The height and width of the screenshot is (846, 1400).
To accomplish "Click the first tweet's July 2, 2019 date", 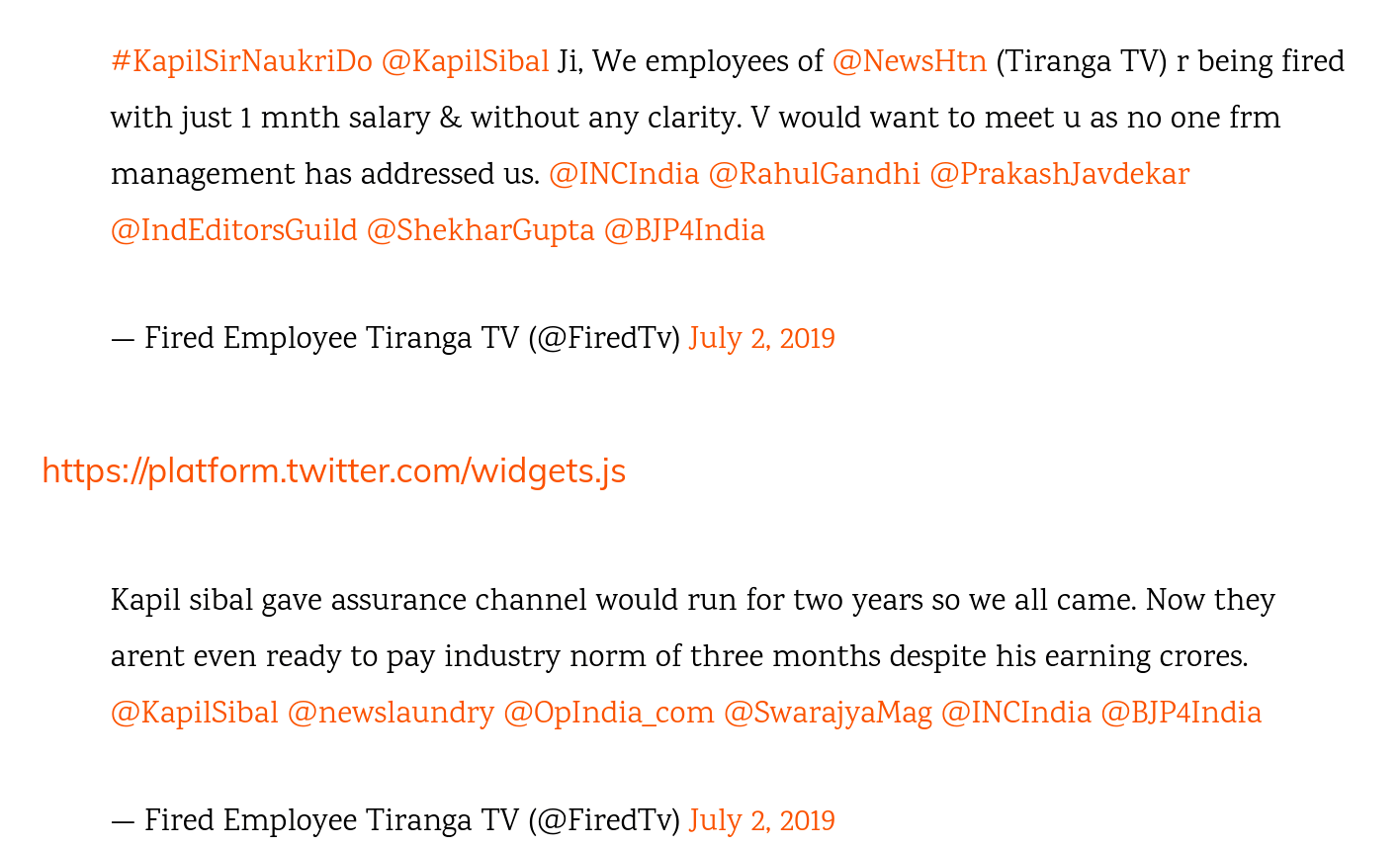I will click(x=761, y=339).
